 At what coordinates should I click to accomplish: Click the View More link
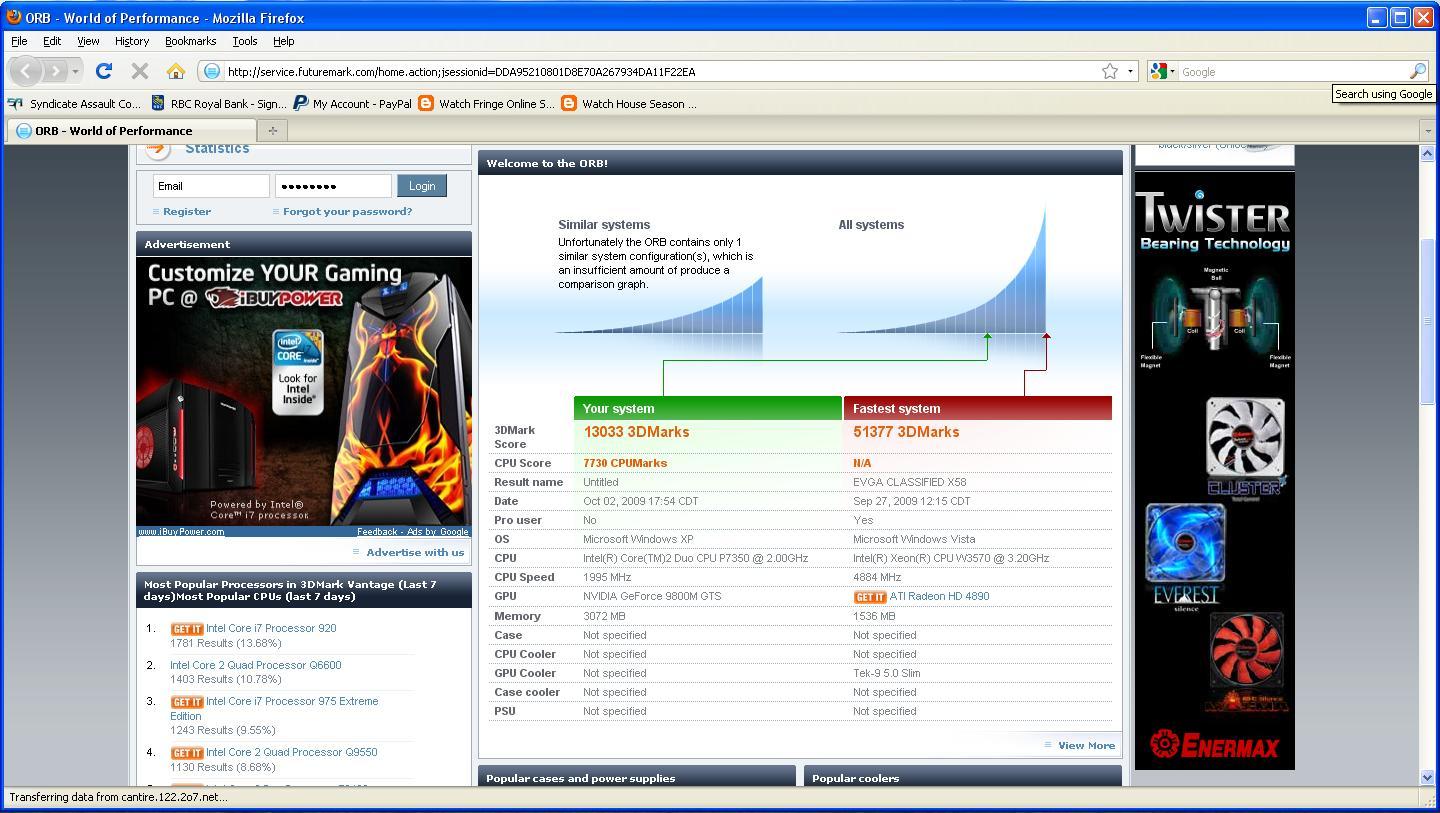coord(1086,745)
